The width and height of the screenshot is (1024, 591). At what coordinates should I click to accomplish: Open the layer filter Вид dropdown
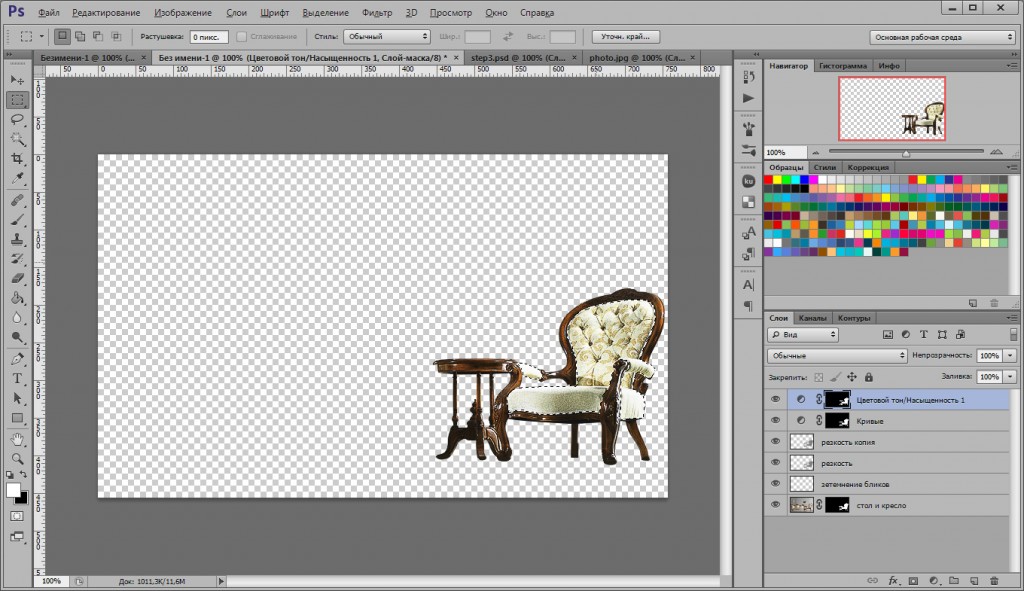click(x=803, y=334)
